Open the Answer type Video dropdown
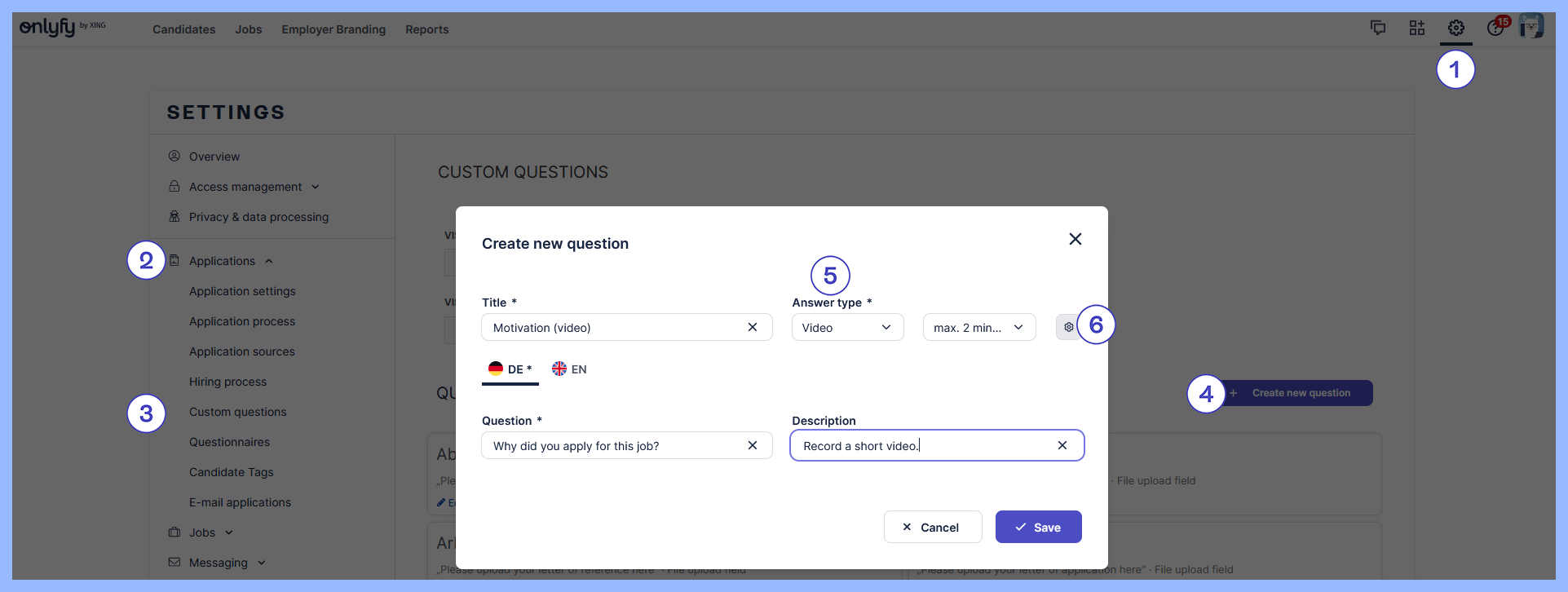Viewport: 1568px width, 592px height. click(847, 327)
